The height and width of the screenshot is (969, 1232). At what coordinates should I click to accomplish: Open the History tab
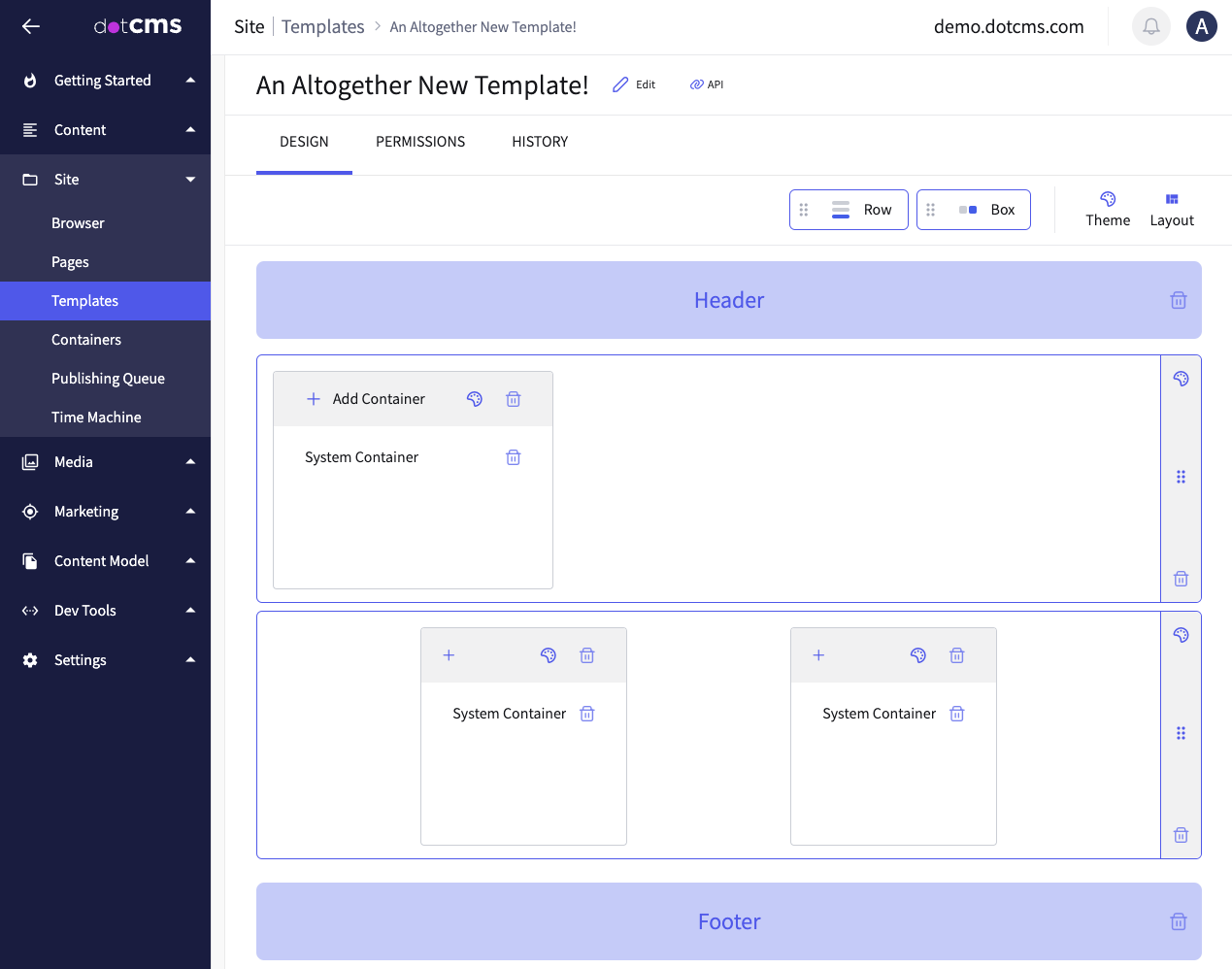coord(540,142)
